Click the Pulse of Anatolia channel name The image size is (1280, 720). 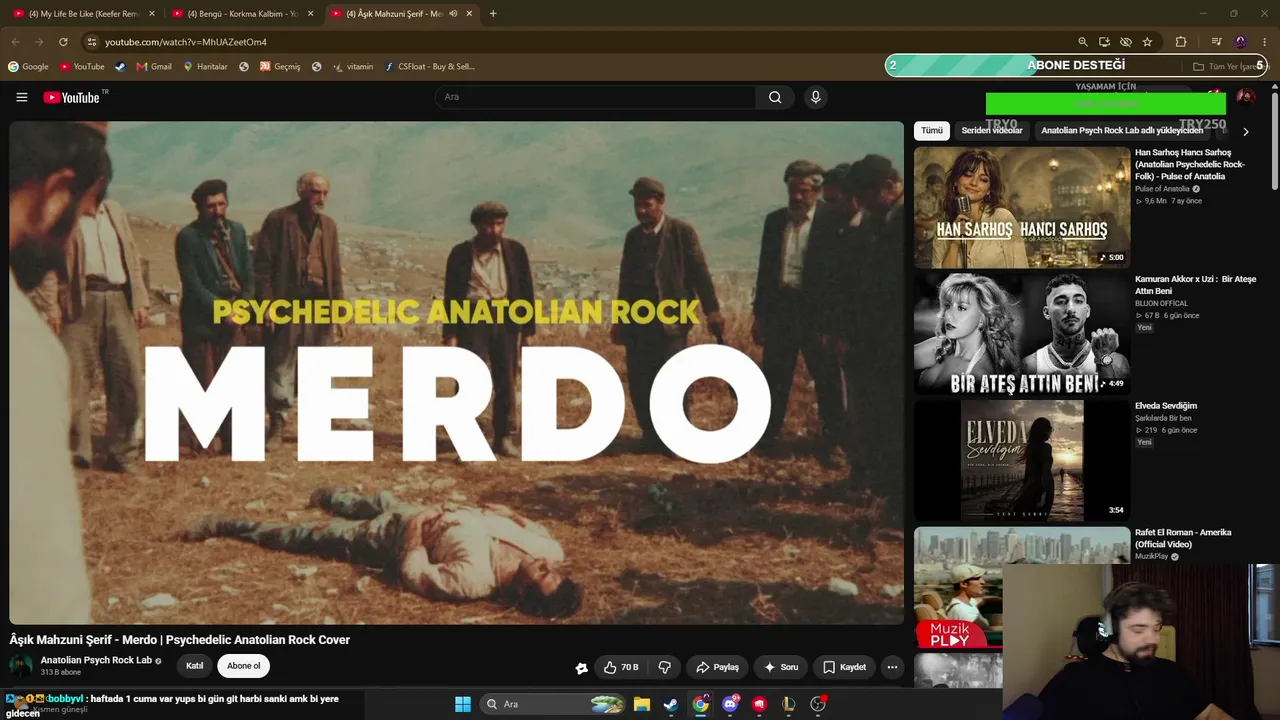point(1162,189)
